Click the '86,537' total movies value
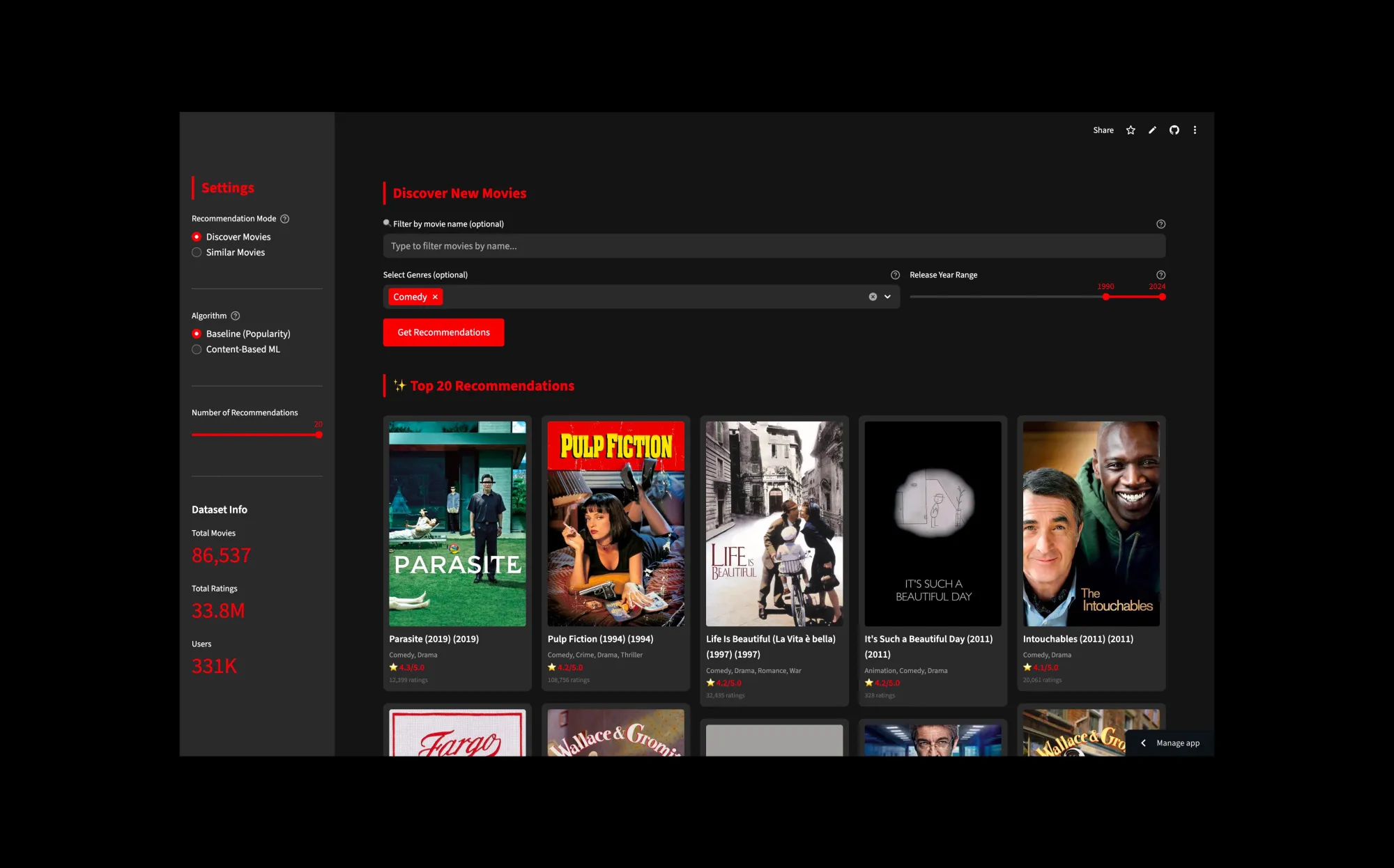This screenshot has height=868, width=1394. [x=221, y=555]
